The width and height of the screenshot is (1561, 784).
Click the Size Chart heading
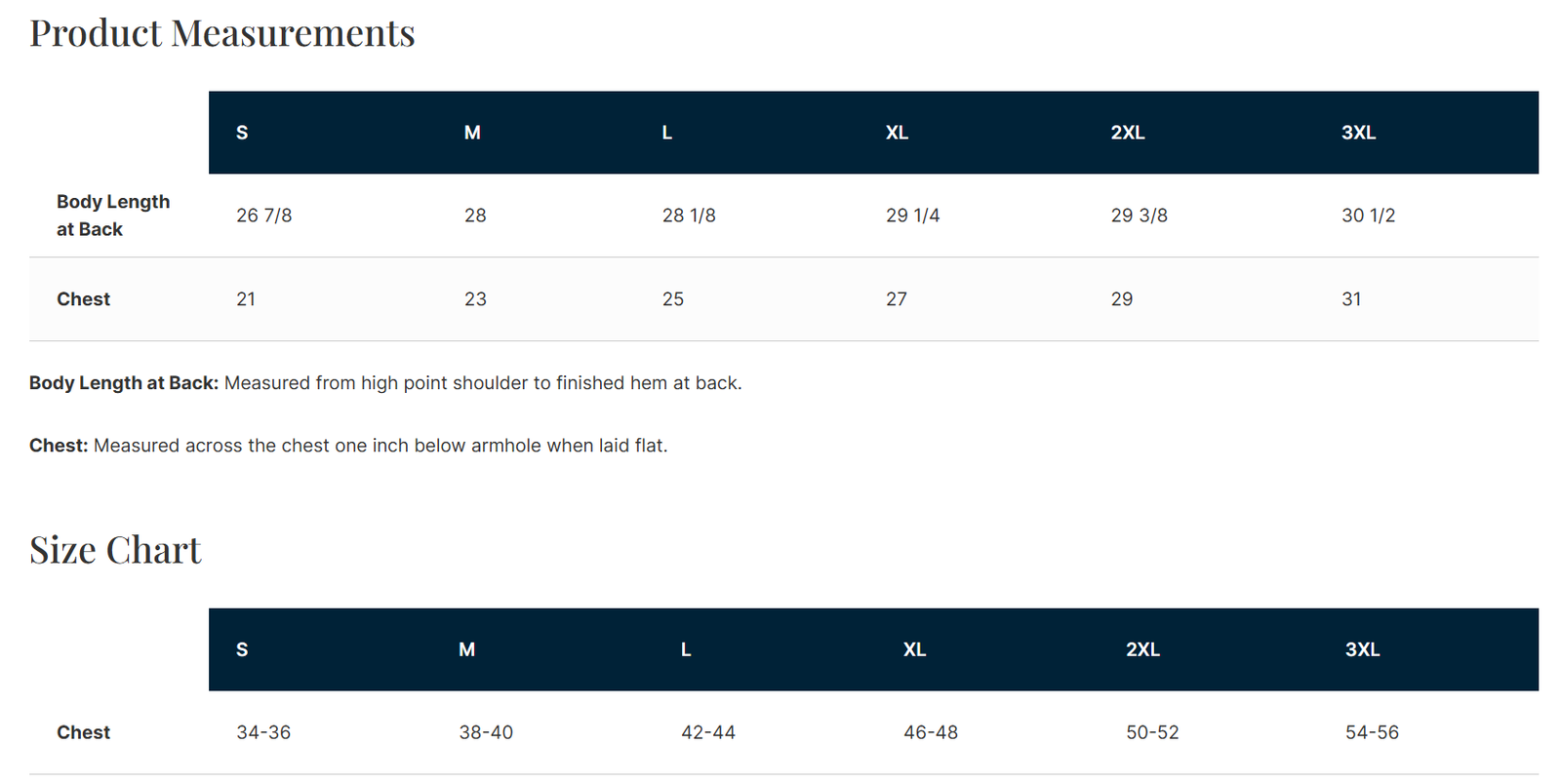click(x=115, y=550)
